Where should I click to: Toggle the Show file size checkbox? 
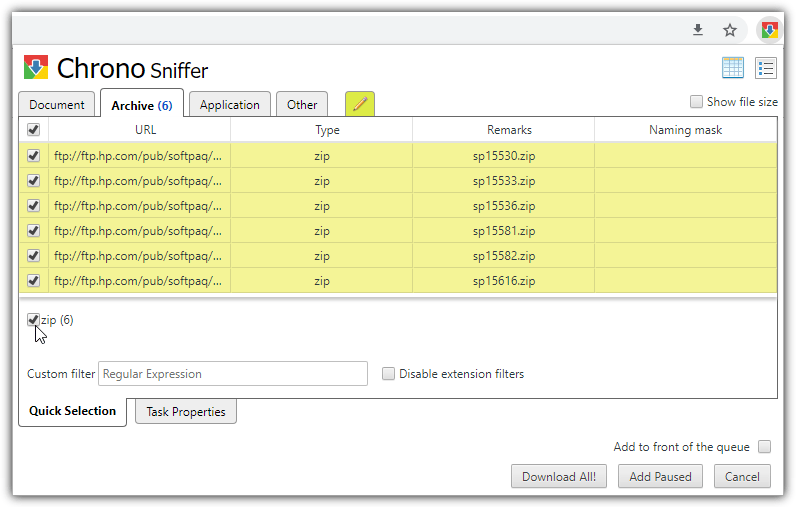[x=696, y=102]
